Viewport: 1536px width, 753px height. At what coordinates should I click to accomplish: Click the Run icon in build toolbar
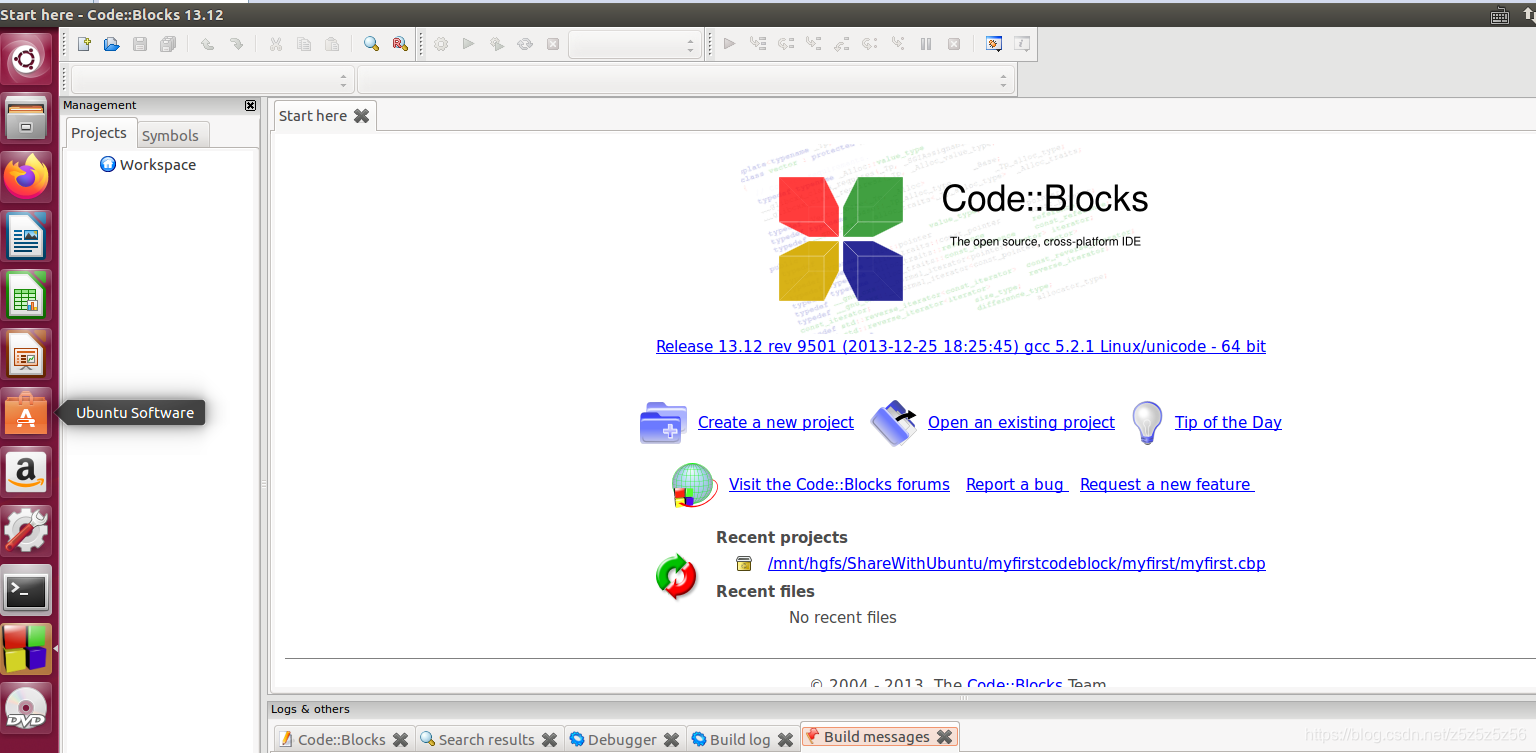pyautogui.click(x=468, y=44)
